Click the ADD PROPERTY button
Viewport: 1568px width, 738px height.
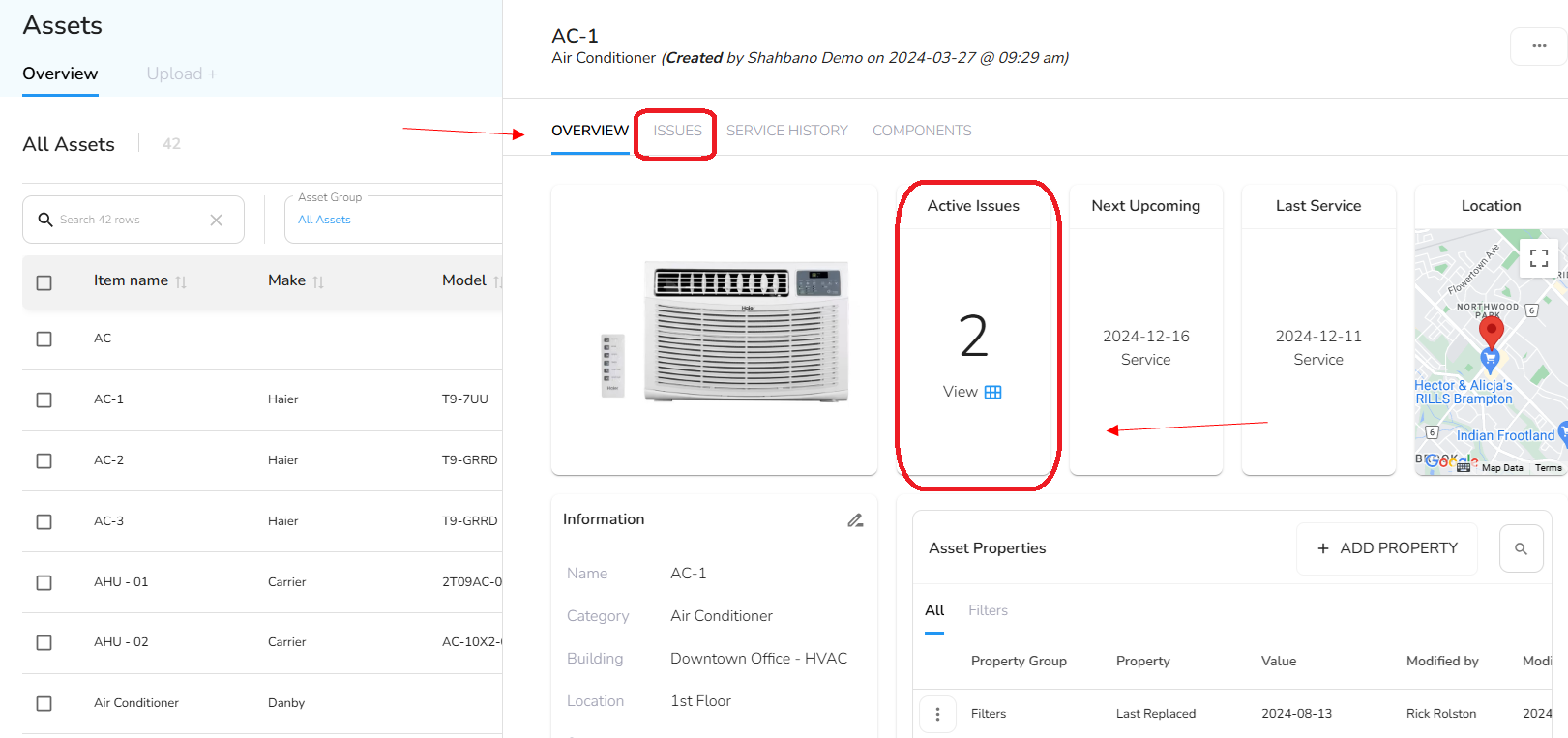[1387, 548]
